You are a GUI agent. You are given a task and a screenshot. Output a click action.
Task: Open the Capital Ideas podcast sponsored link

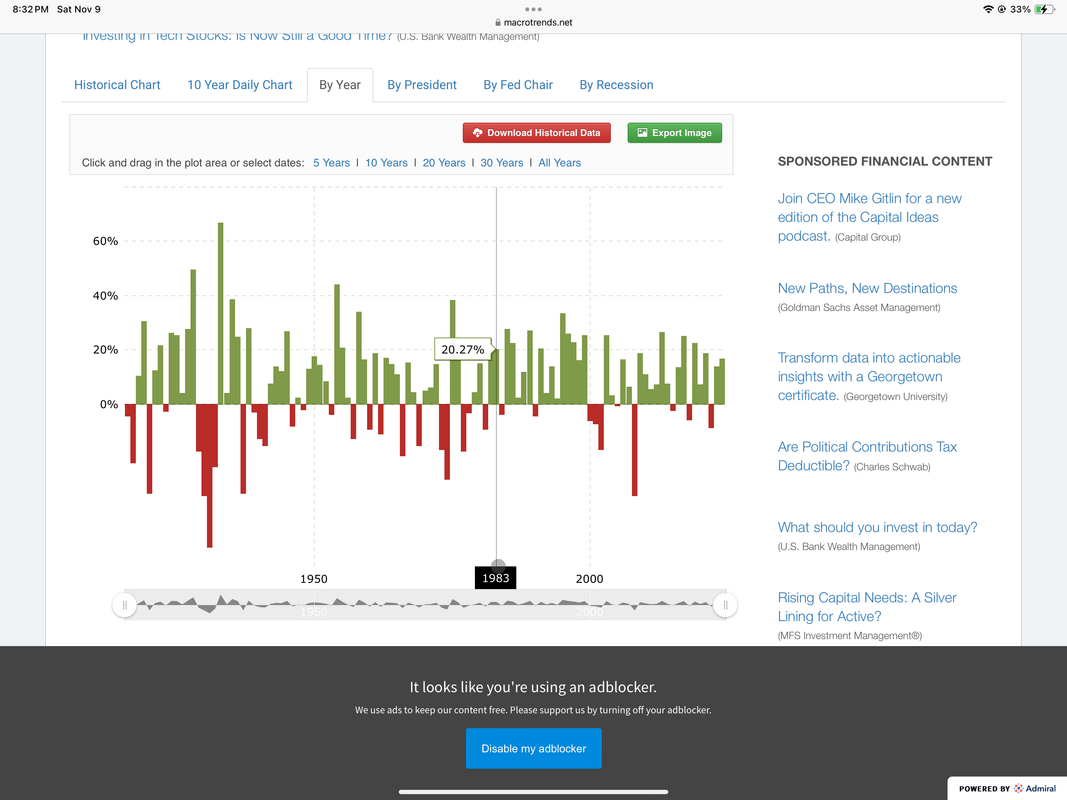(x=869, y=217)
